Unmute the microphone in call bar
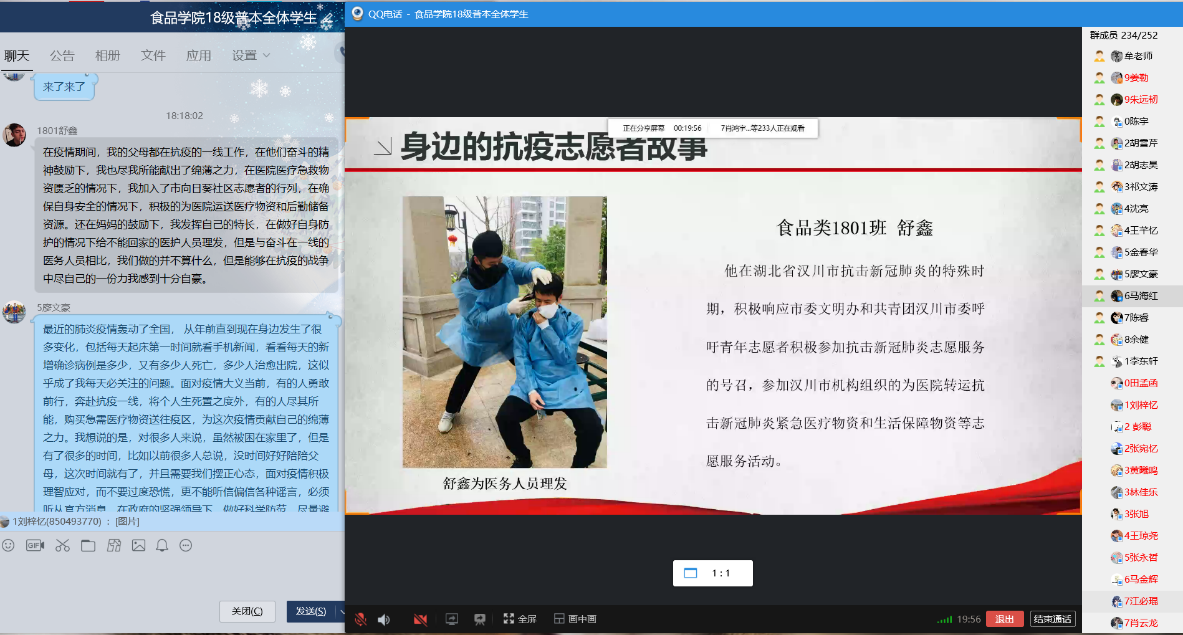The image size is (1183, 635). pos(360,619)
